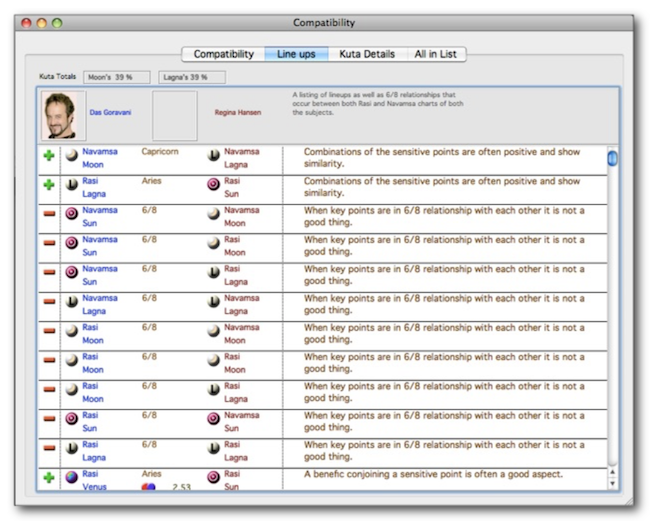Click Das Goravani's portrait photo
663x532 pixels.
pos(59,115)
